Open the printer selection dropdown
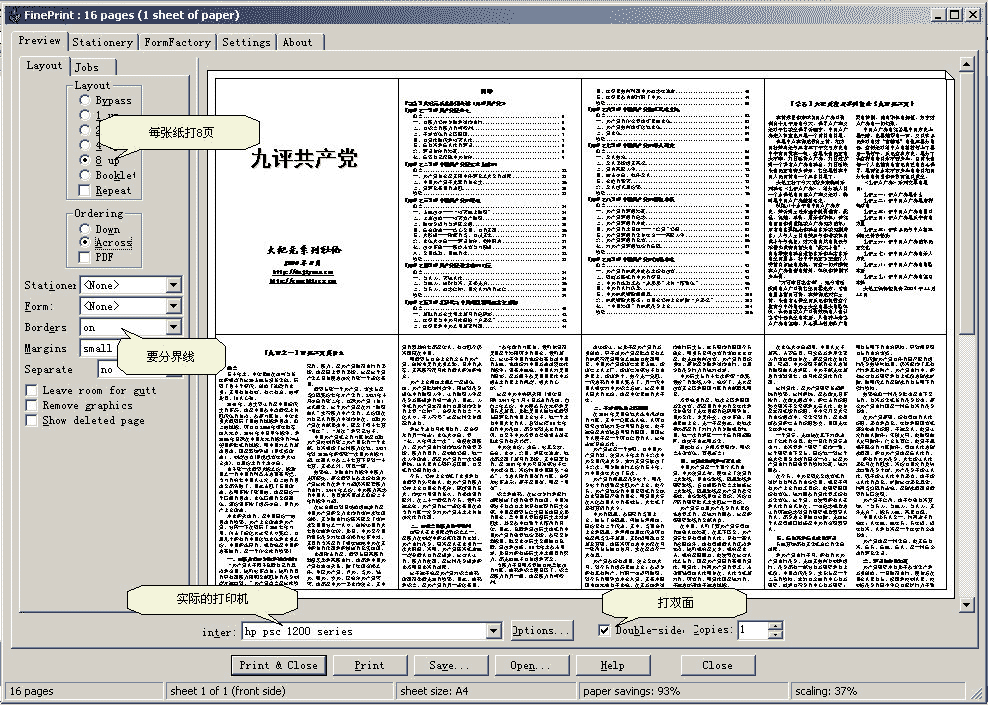This screenshot has height=705, width=988. 493,631
